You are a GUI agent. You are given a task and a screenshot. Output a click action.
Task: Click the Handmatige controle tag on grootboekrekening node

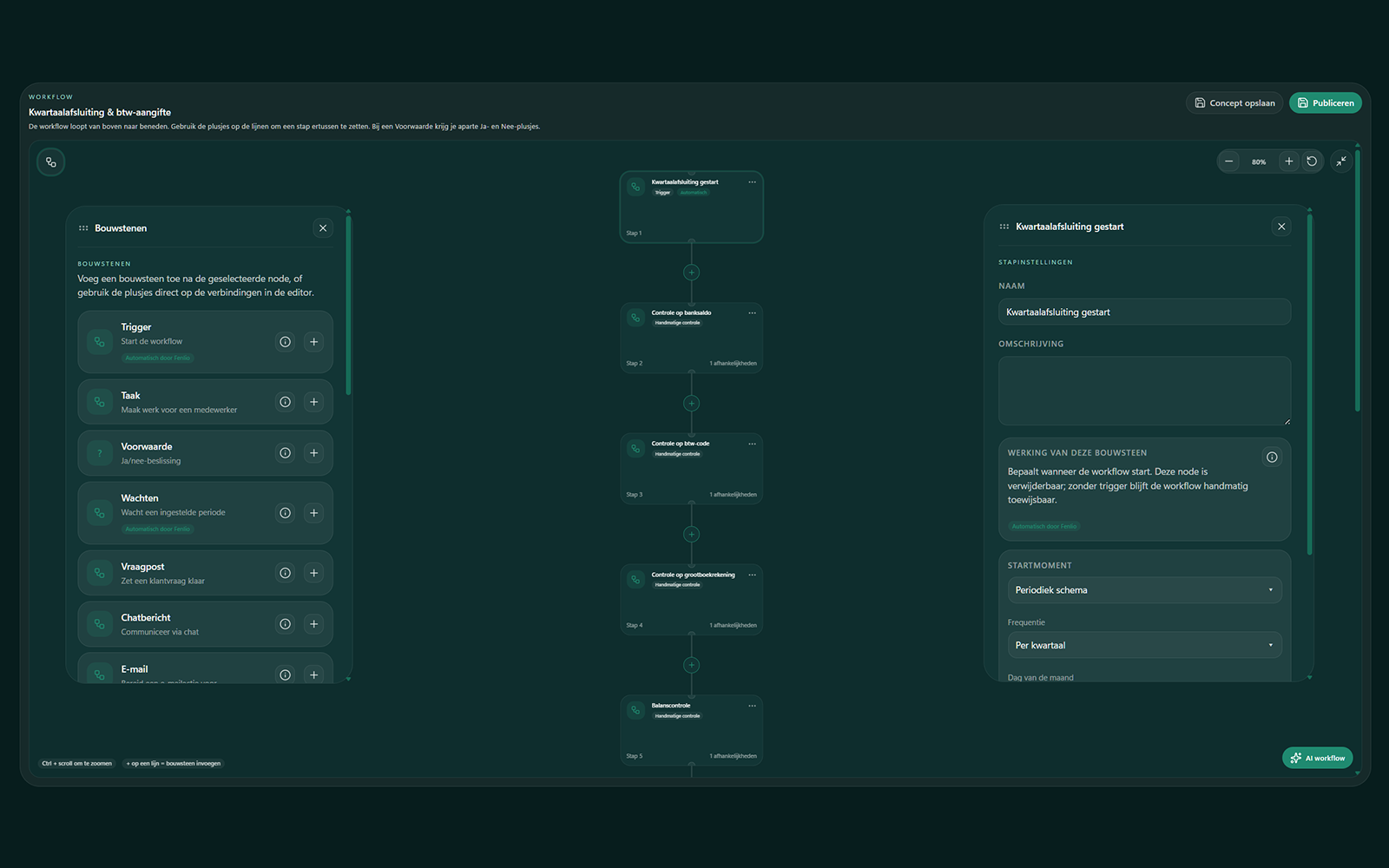coord(677,585)
